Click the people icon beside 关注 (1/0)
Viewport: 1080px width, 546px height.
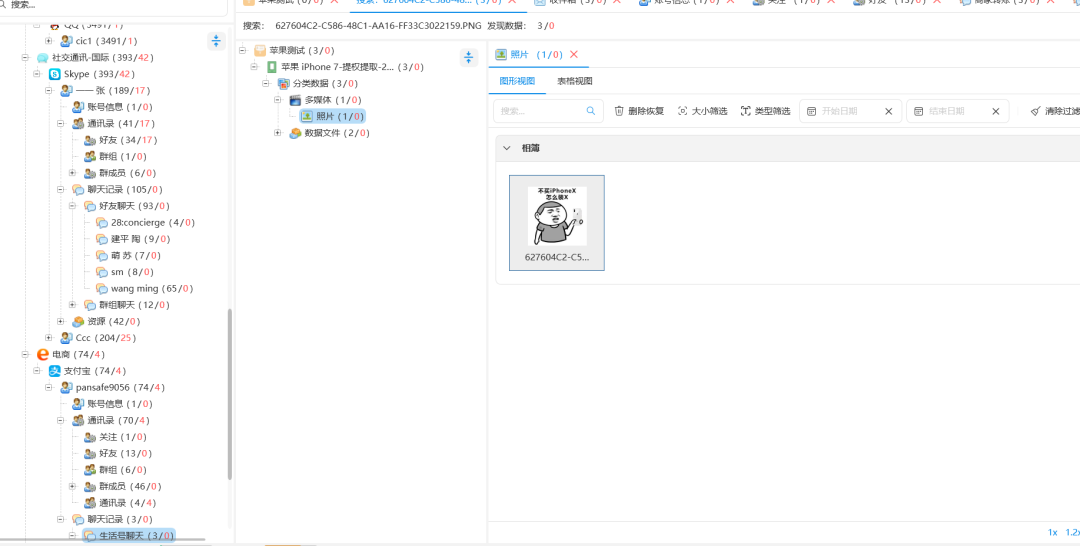coord(90,437)
